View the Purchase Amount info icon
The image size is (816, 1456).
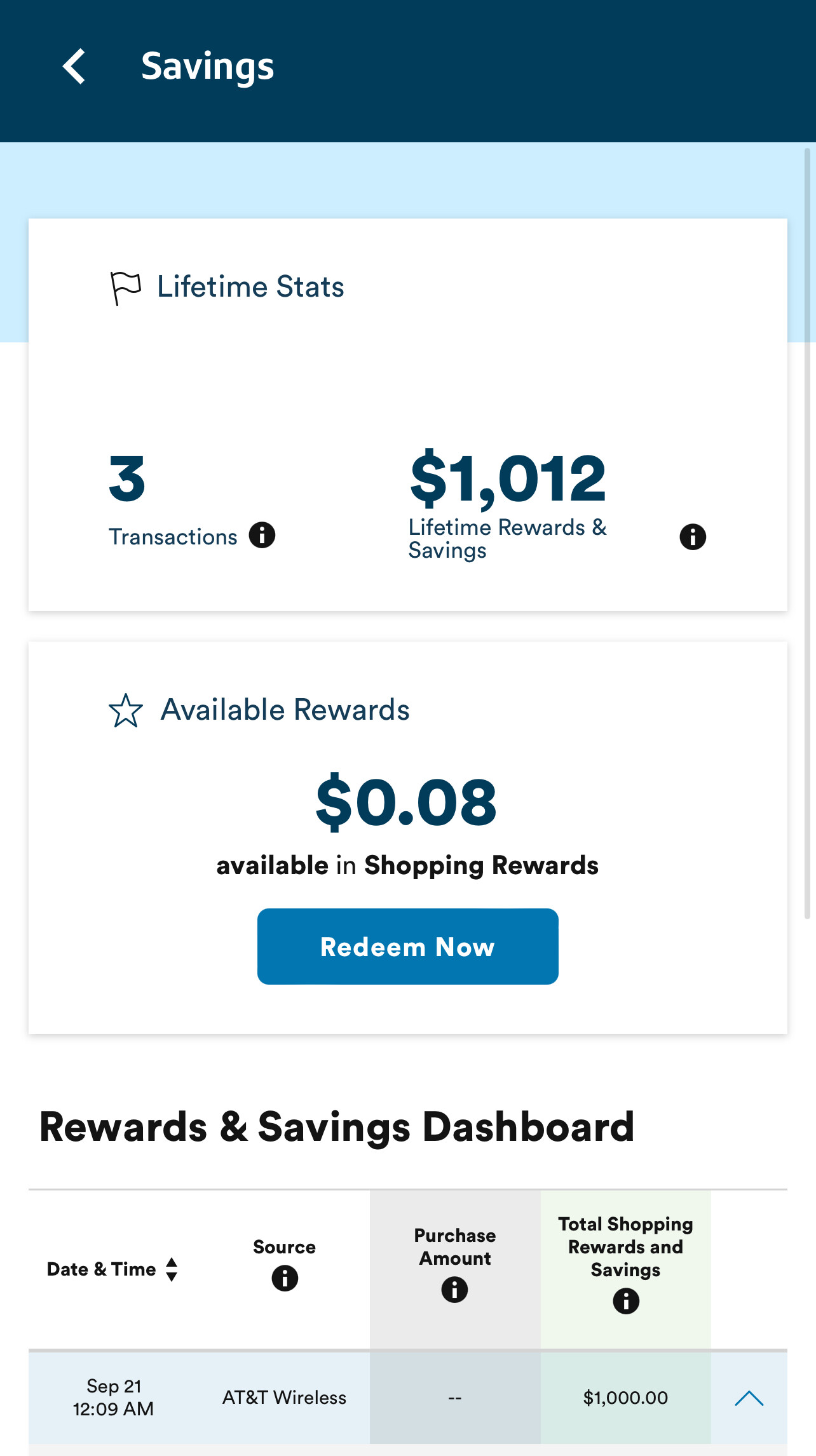click(x=454, y=1290)
